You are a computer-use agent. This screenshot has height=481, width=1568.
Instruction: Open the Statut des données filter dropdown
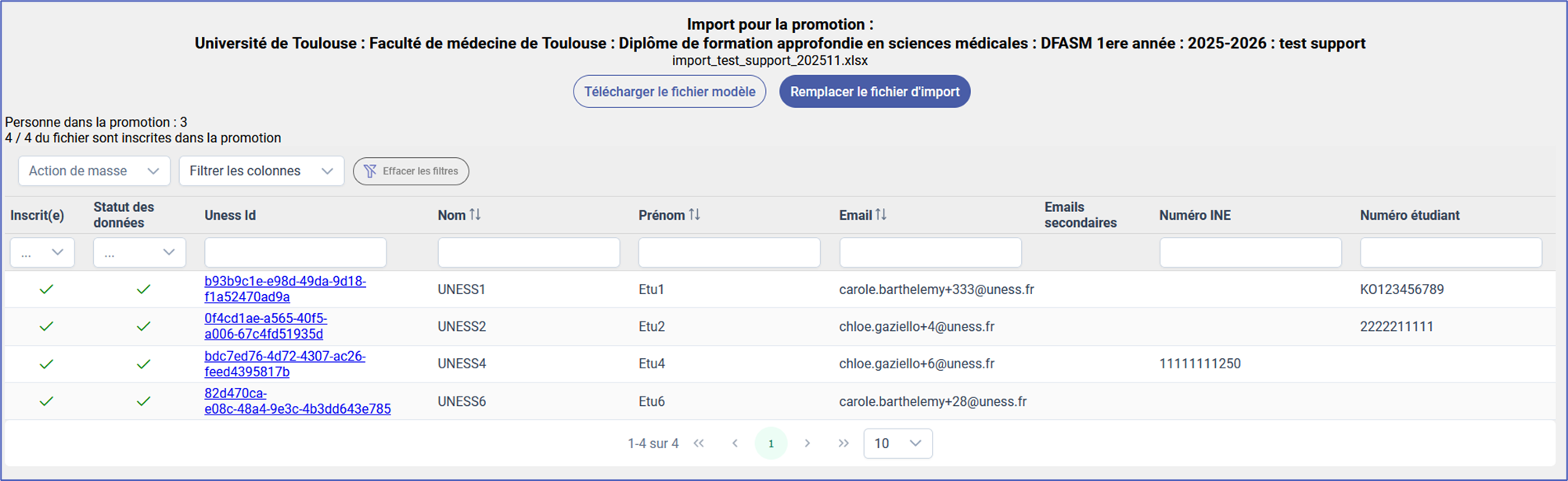click(x=139, y=253)
